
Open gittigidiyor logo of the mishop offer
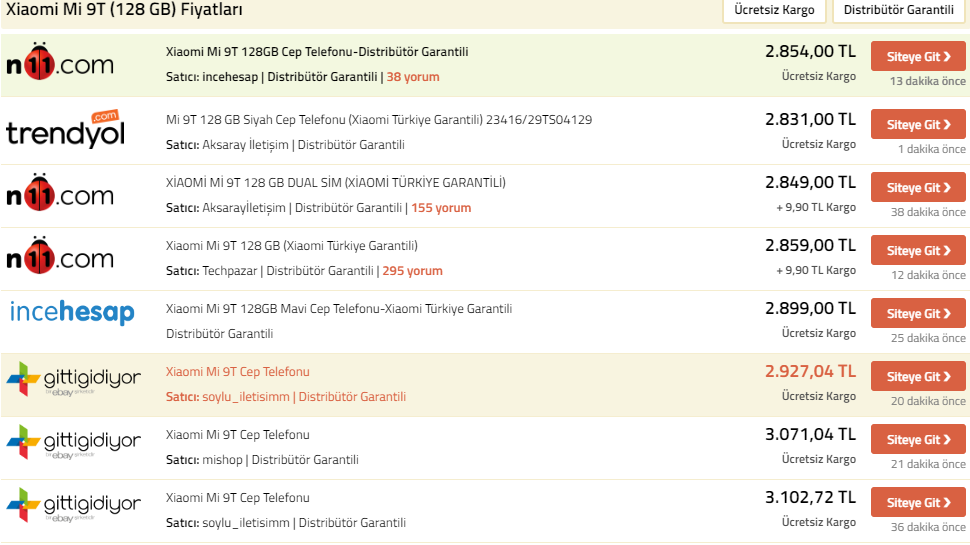(x=74, y=442)
